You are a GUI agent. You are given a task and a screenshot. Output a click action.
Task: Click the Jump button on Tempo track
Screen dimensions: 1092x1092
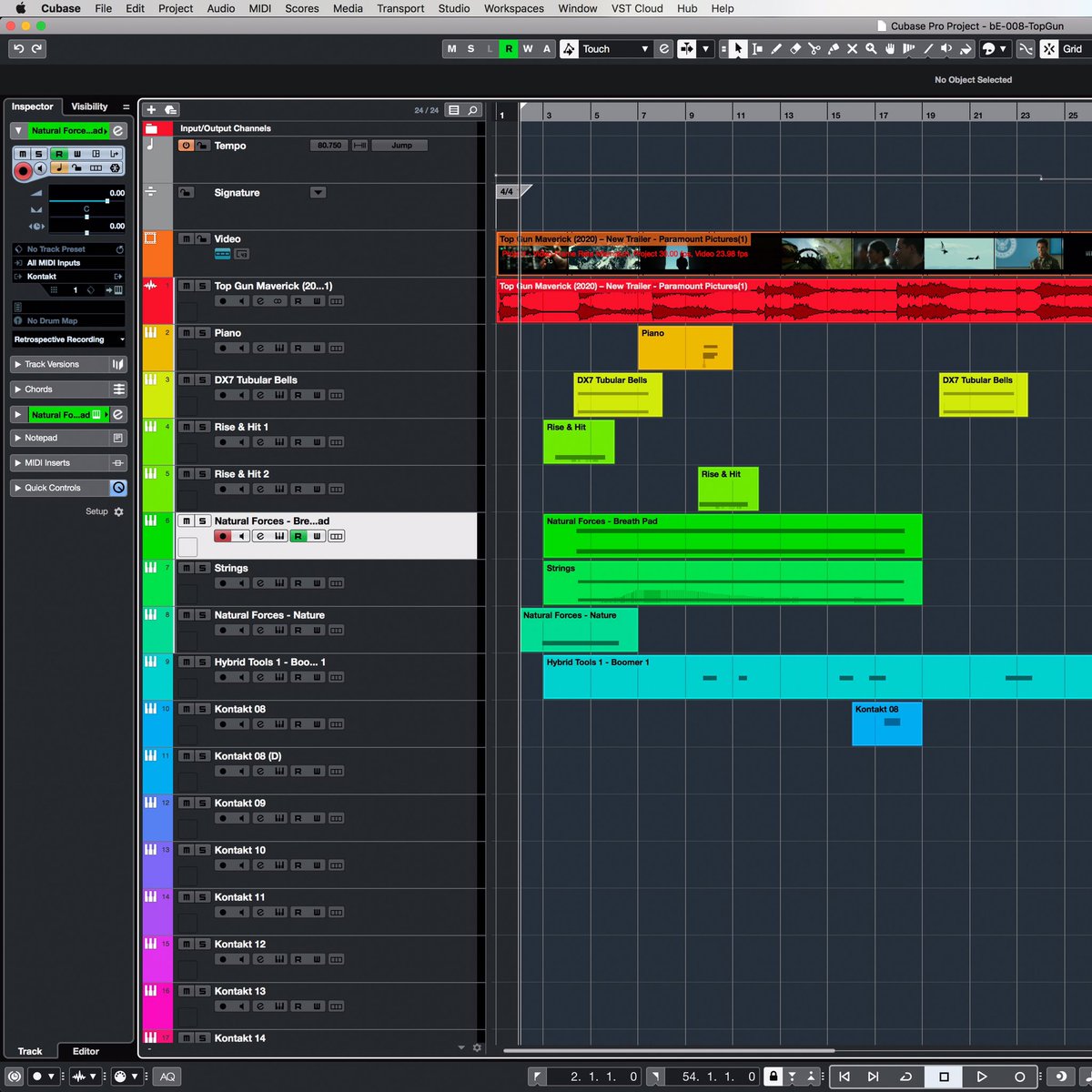pyautogui.click(x=401, y=146)
